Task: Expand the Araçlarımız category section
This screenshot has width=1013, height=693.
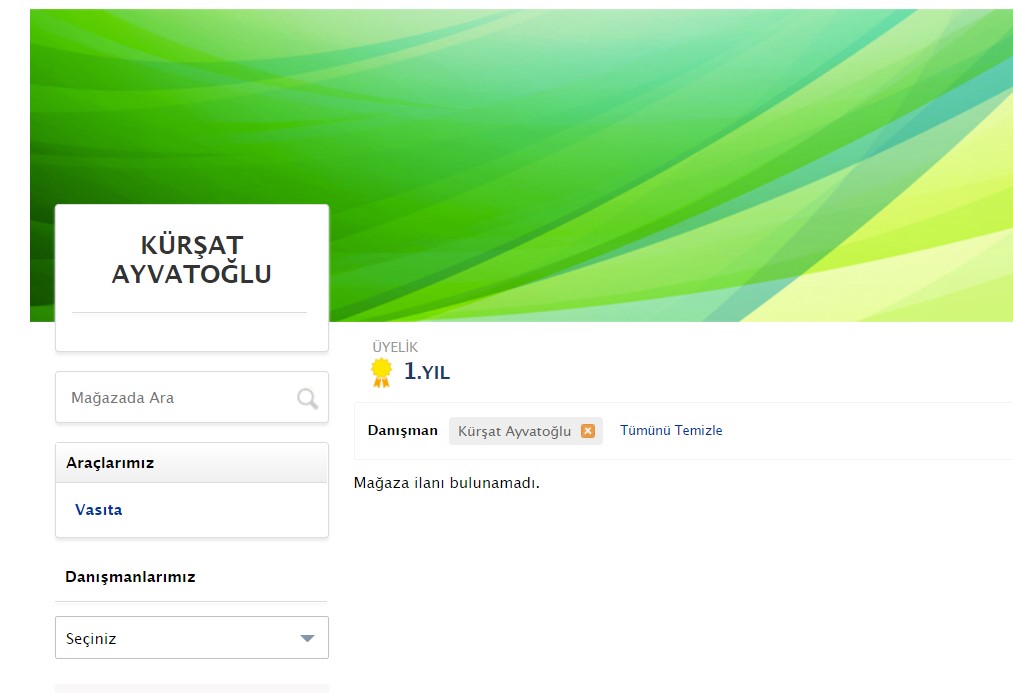Action: pos(191,462)
